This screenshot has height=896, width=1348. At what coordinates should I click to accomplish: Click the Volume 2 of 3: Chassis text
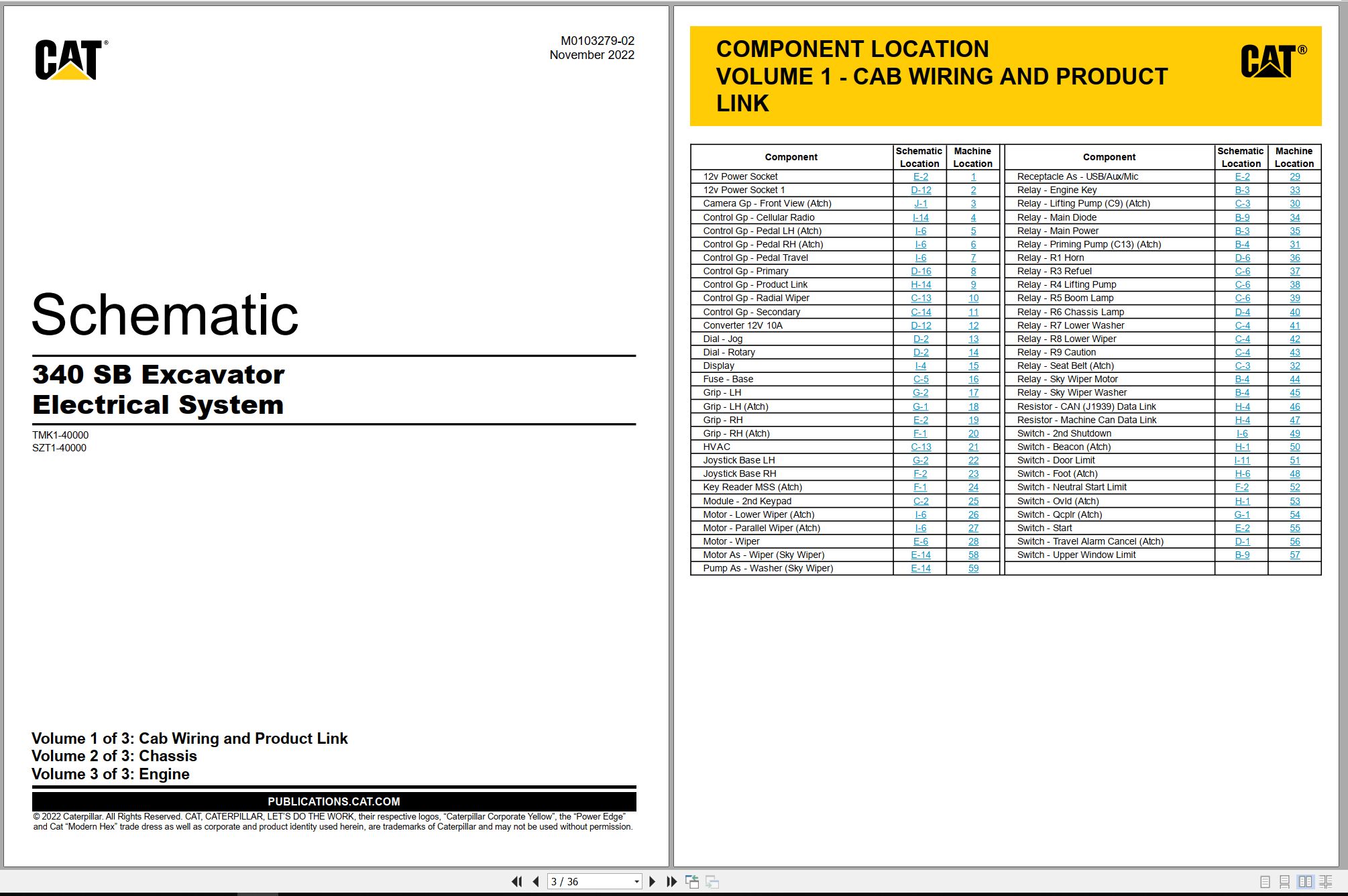click(114, 756)
